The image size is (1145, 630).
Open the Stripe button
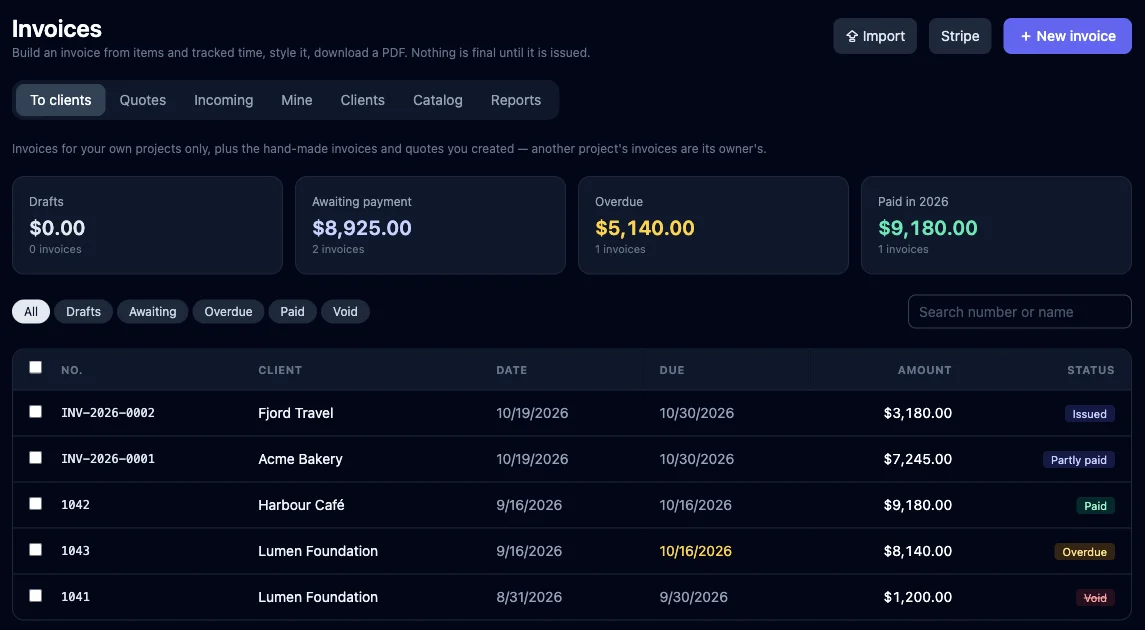point(960,36)
